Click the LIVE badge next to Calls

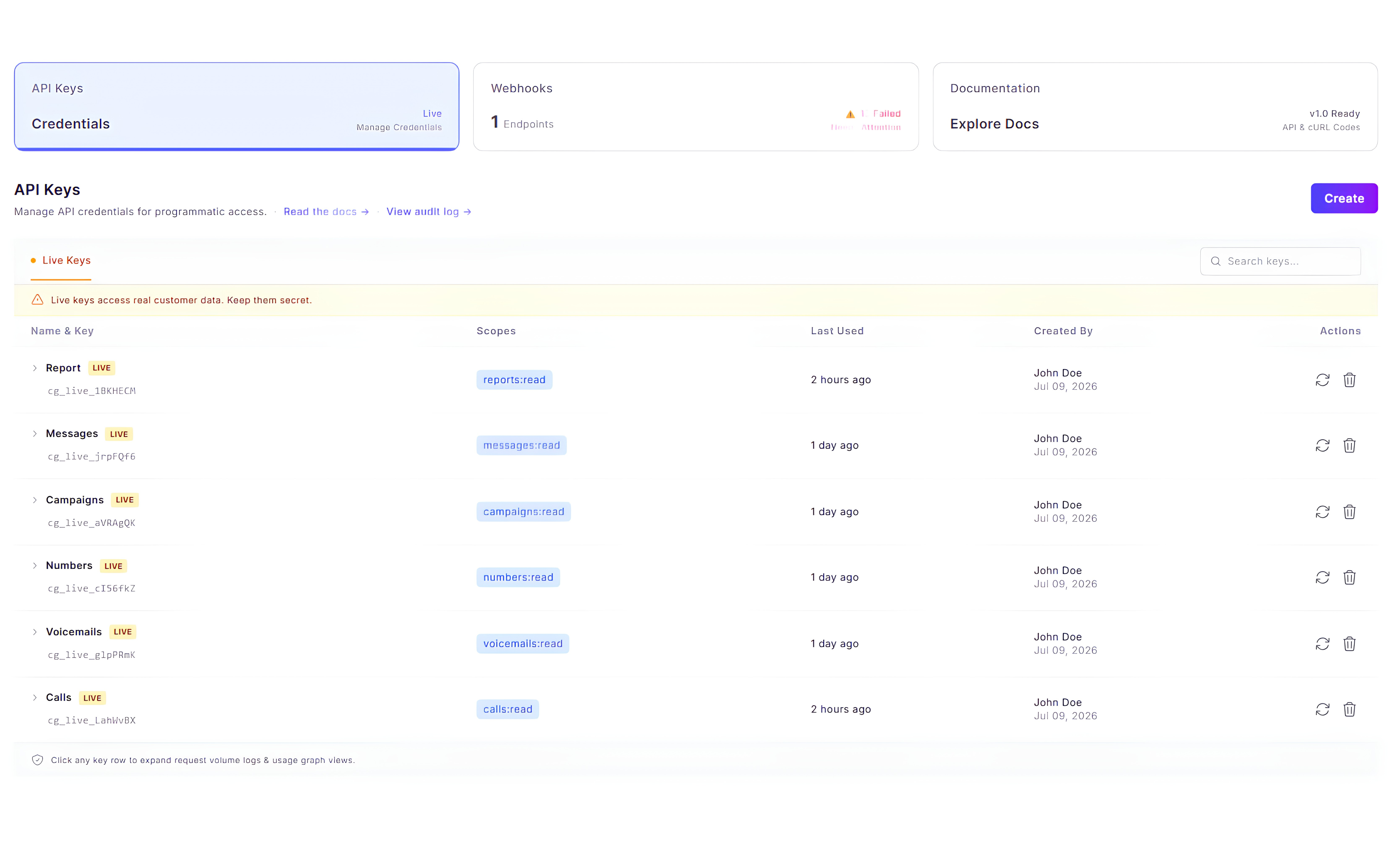(x=93, y=698)
